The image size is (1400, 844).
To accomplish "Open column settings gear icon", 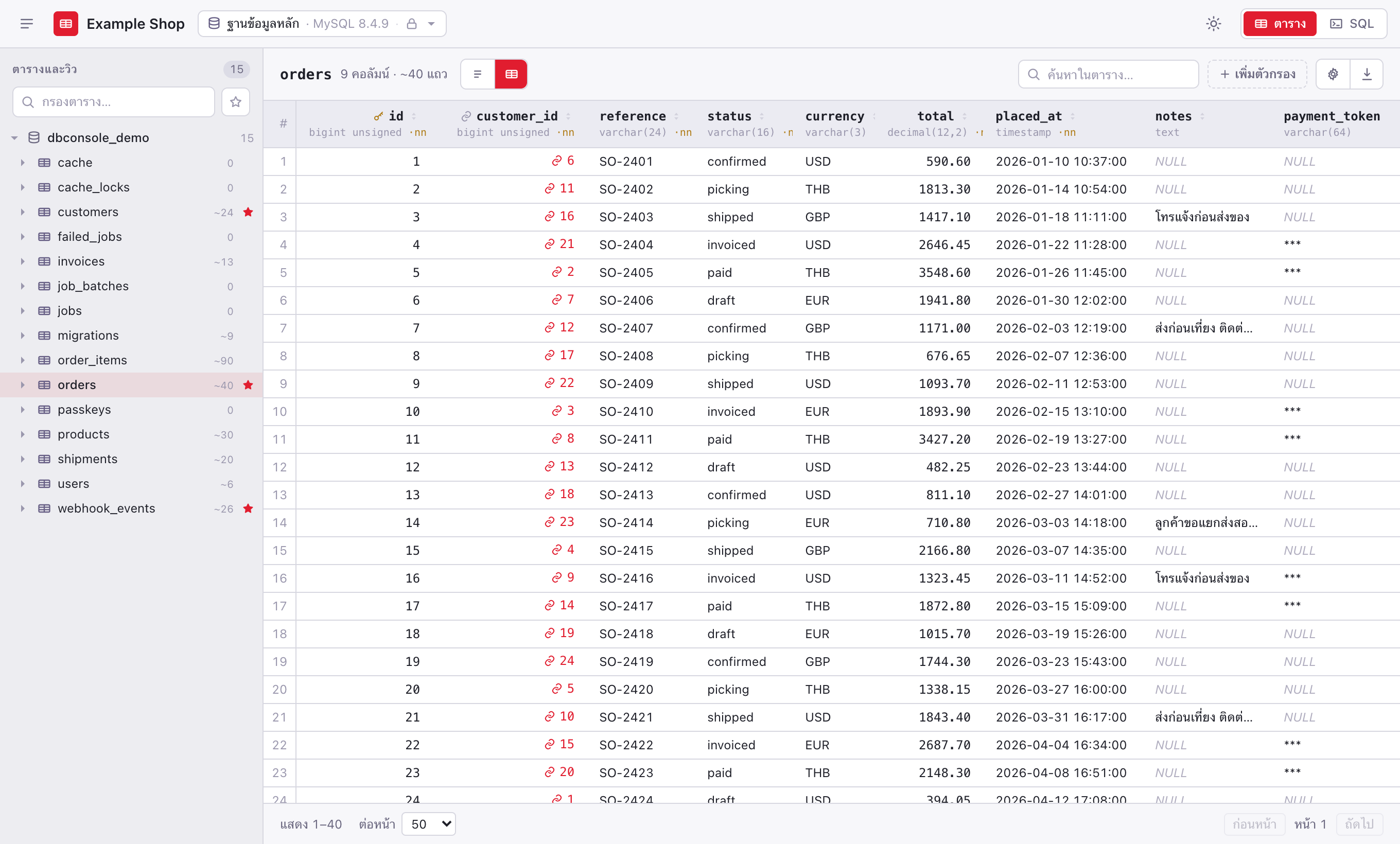I will point(1333,74).
